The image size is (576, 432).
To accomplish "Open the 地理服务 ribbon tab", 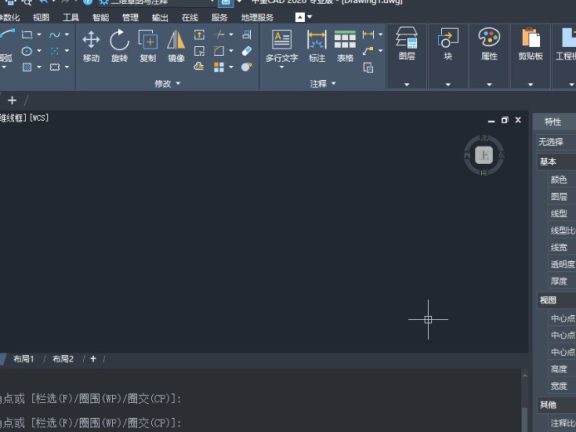I will (257, 17).
